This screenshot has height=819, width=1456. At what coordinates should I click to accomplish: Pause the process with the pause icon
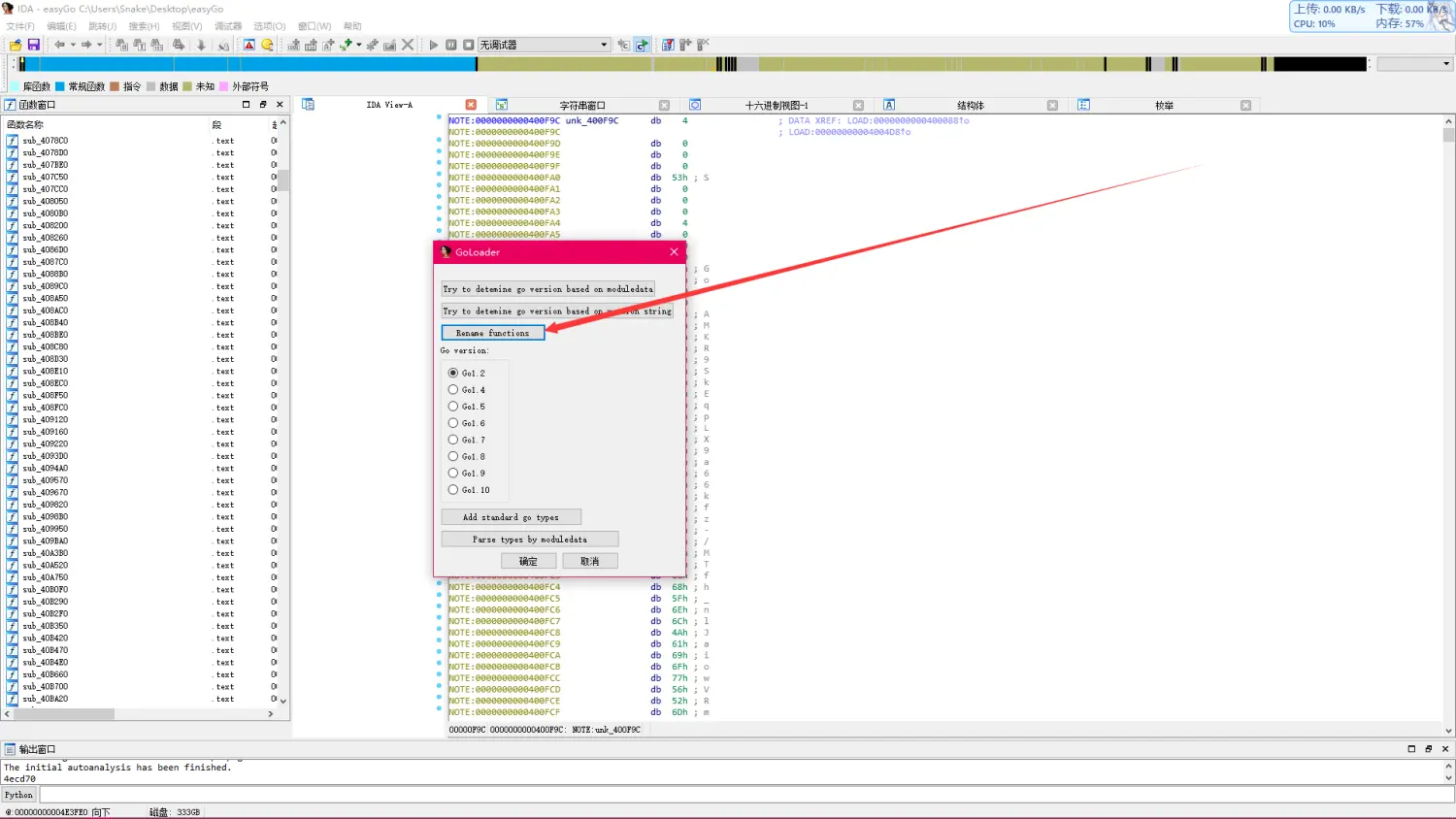tap(451, 45)
